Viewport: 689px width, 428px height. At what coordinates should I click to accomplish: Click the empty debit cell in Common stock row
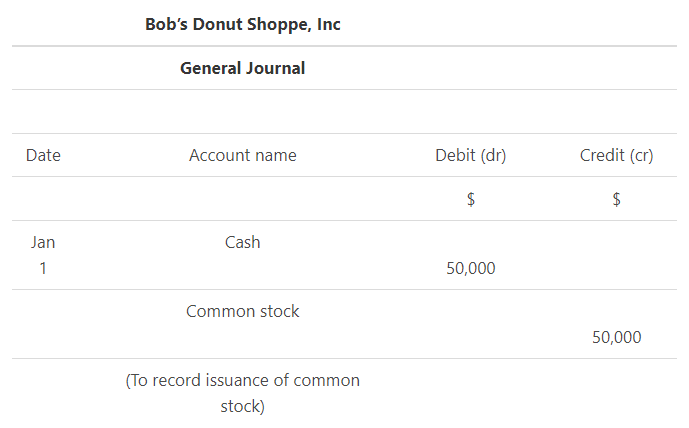pyautogui.click(x=470, y=324)
